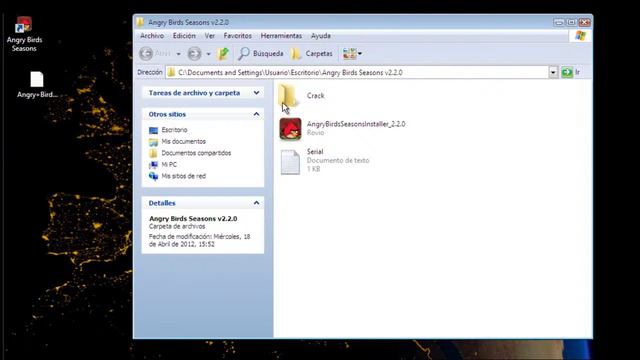The image size is (640, 360).
Task: Click the Mis documentos folder icon
Action: pyautogui.click(x=153, y=142)
